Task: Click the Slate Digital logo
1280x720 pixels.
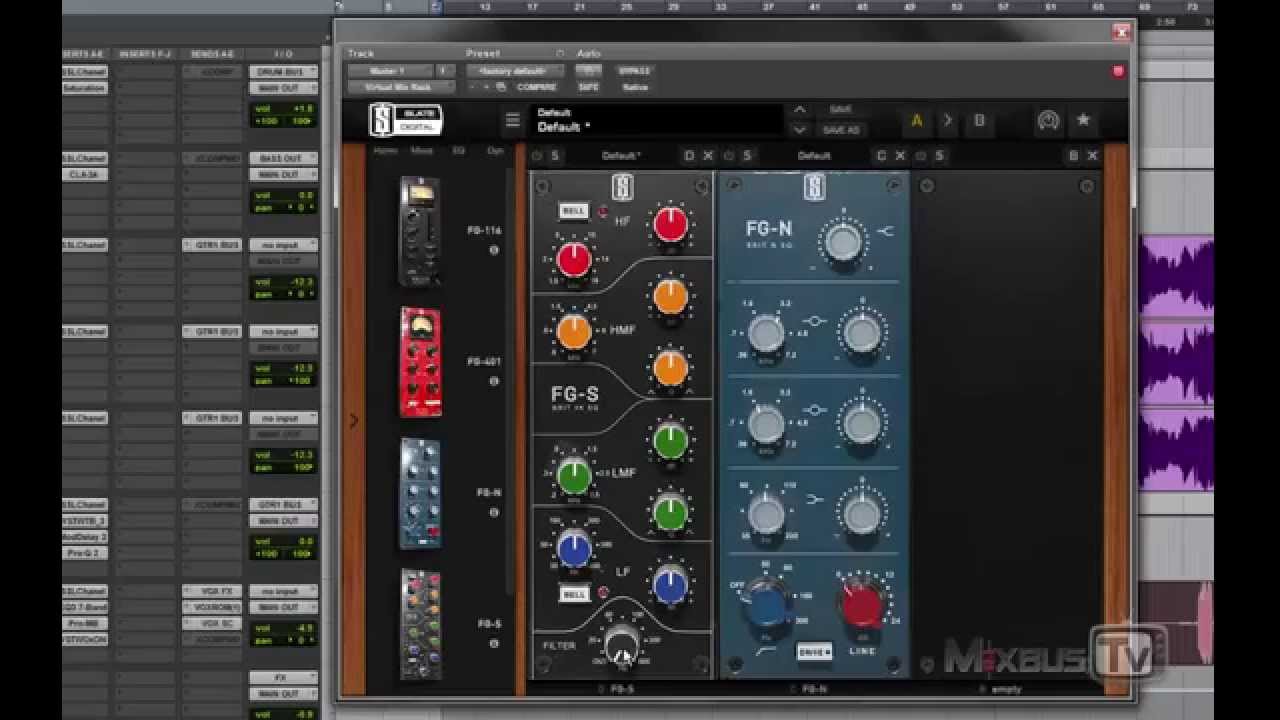Action: pyautogui.click(x=406, y=121)
